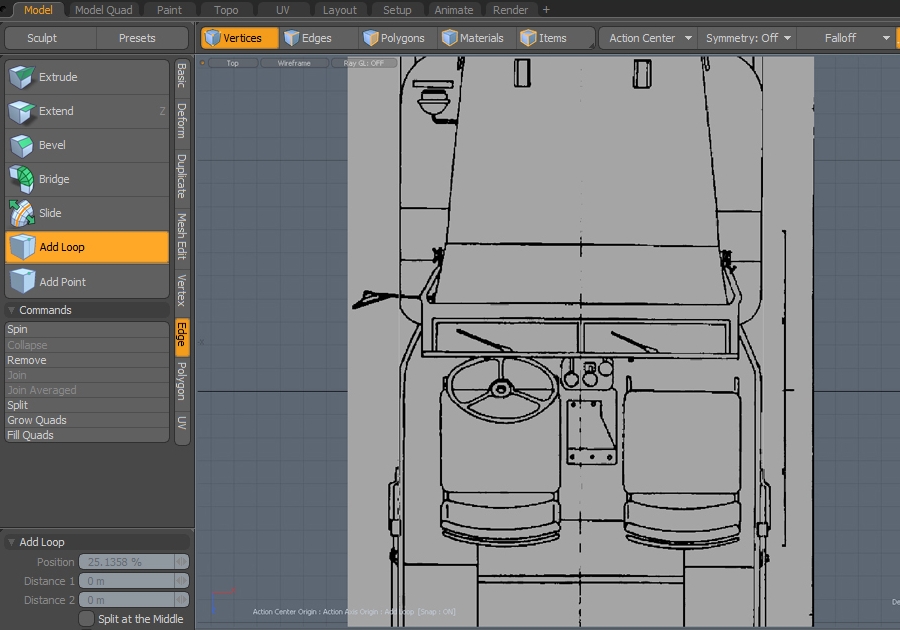Viewport: 900px width, 630px height.
Task: Click the Polygons mode cube icon
Action: tap(371, 38)
